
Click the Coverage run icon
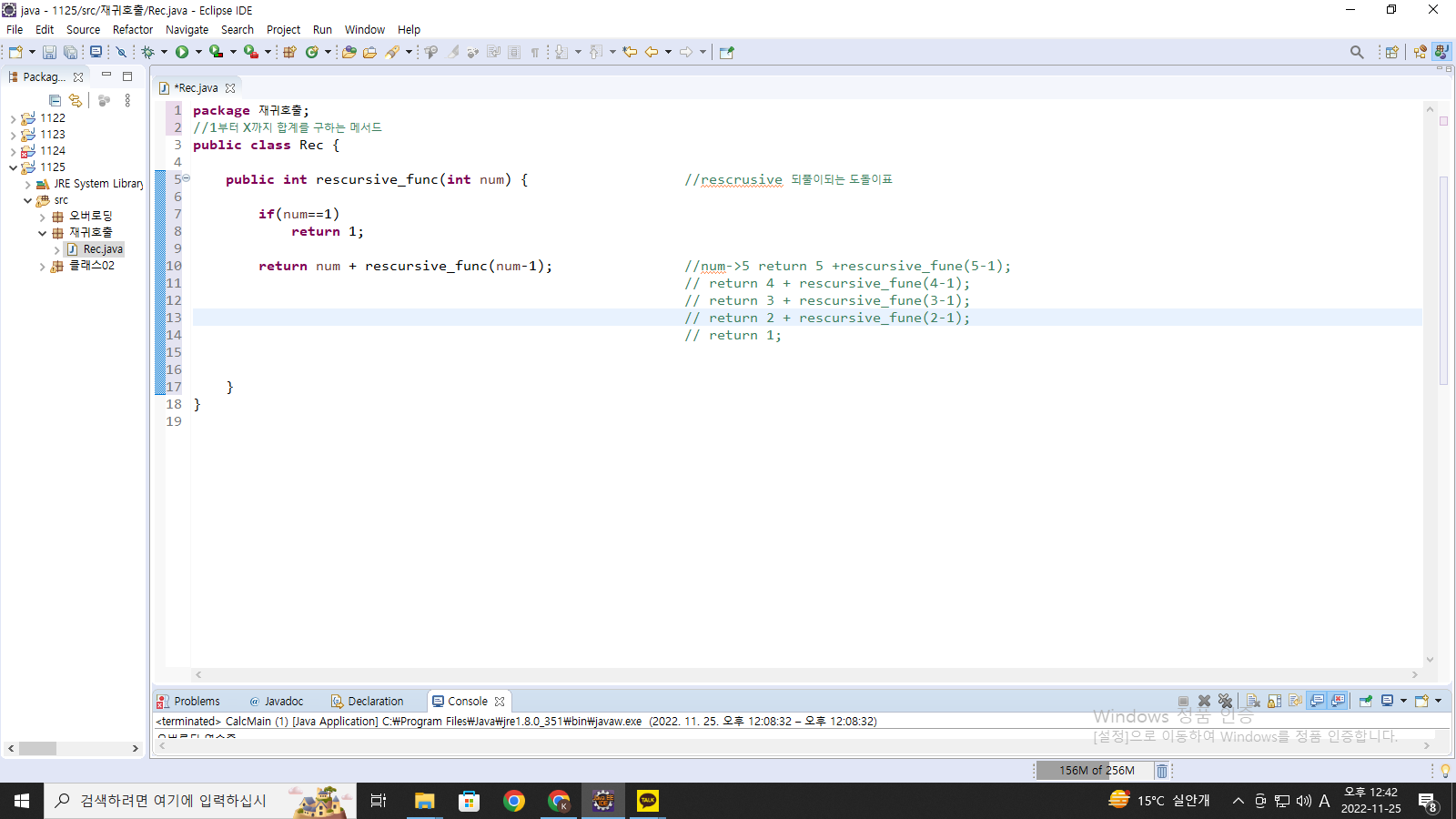pos(216,53)
